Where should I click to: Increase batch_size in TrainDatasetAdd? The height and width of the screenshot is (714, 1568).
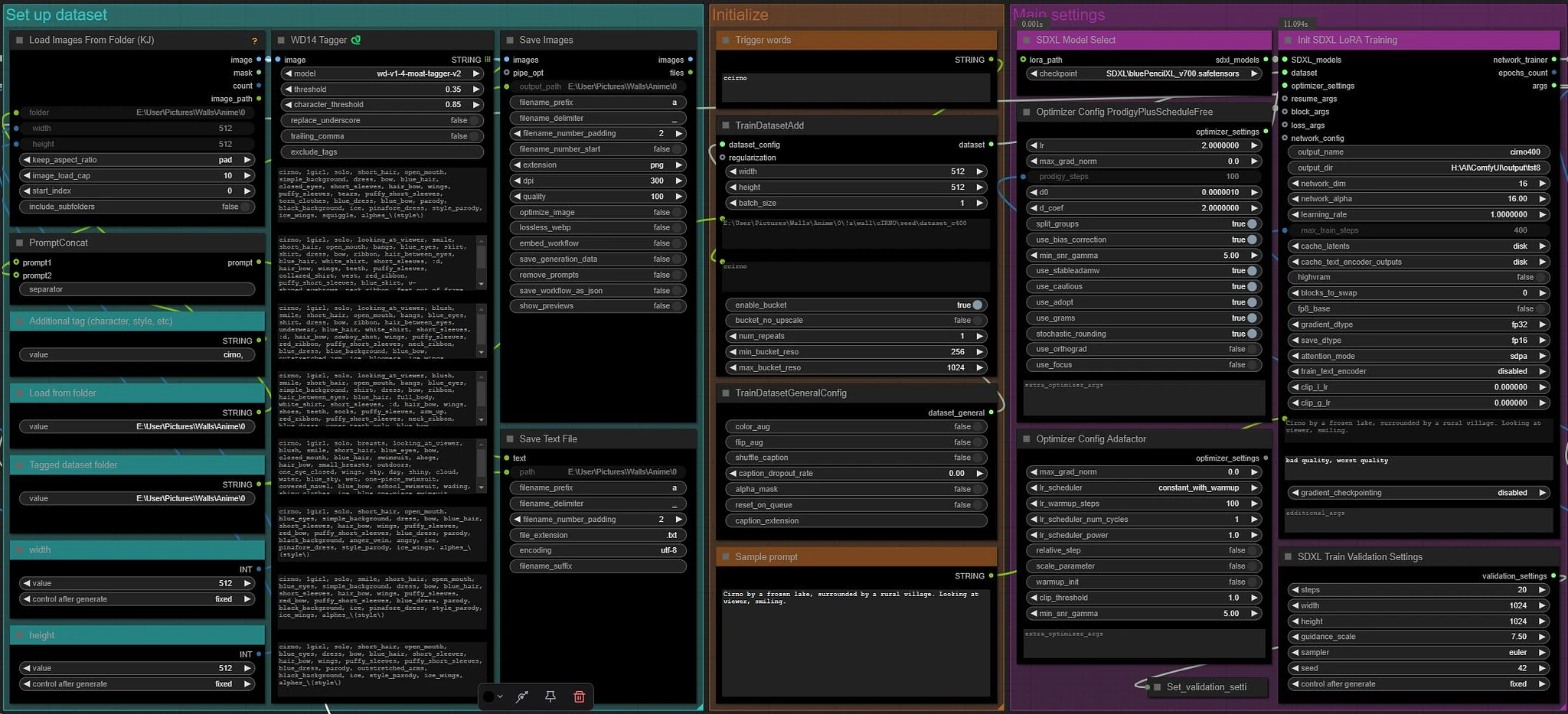pos(979,203)
